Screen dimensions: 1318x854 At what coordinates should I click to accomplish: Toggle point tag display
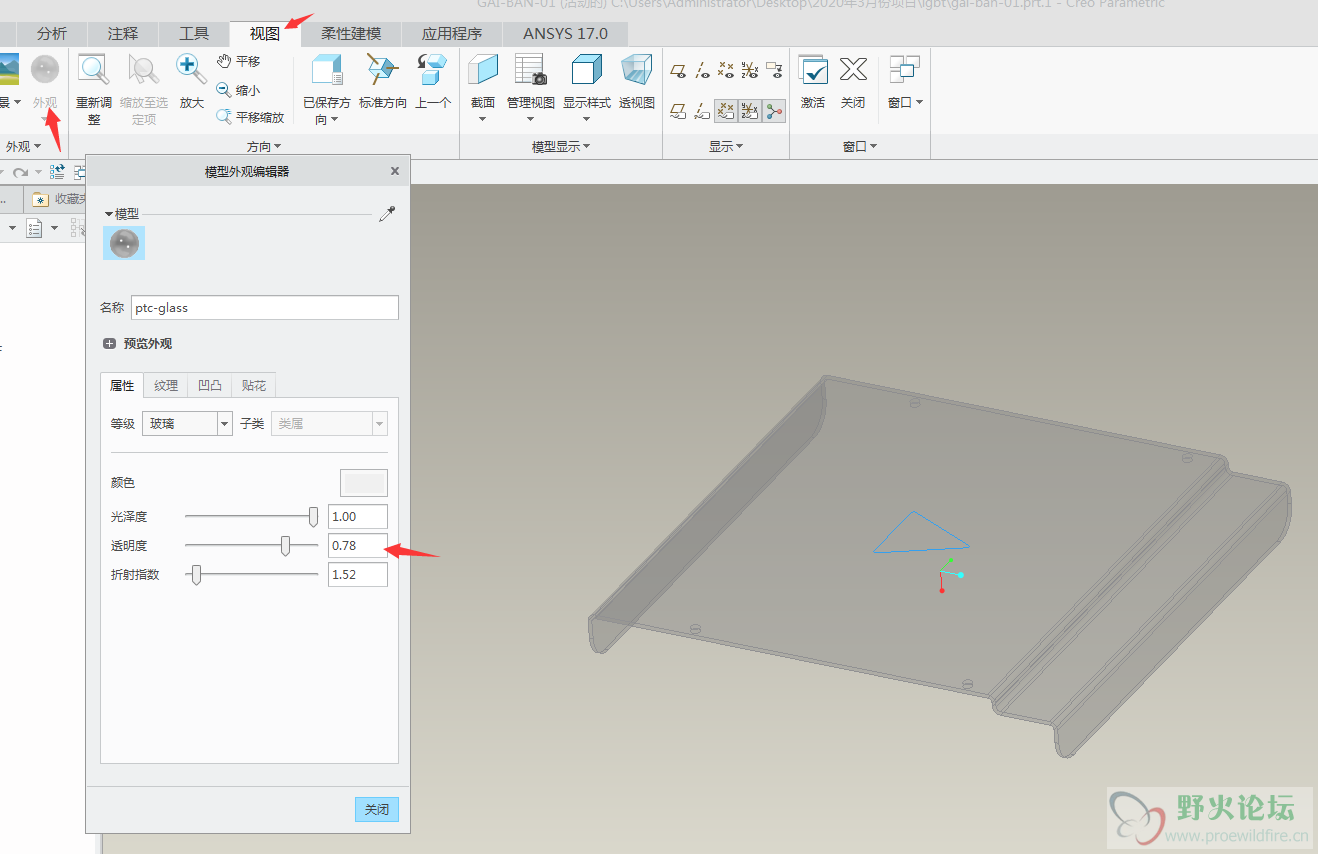(x=726, y=110)
